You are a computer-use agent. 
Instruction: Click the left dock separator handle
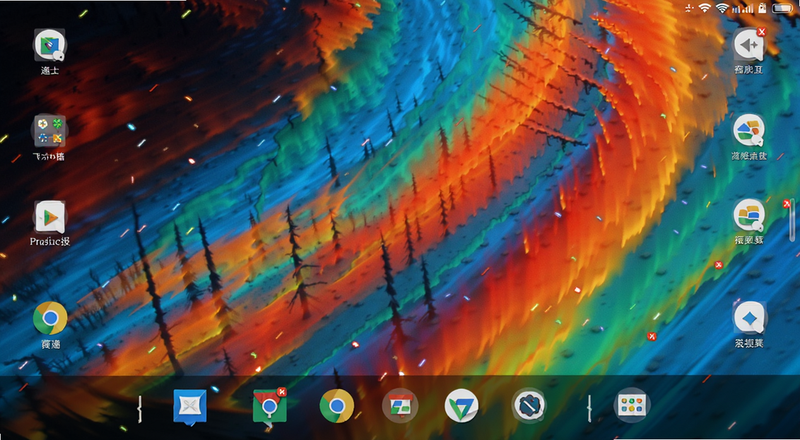click(x=139, y=409)
